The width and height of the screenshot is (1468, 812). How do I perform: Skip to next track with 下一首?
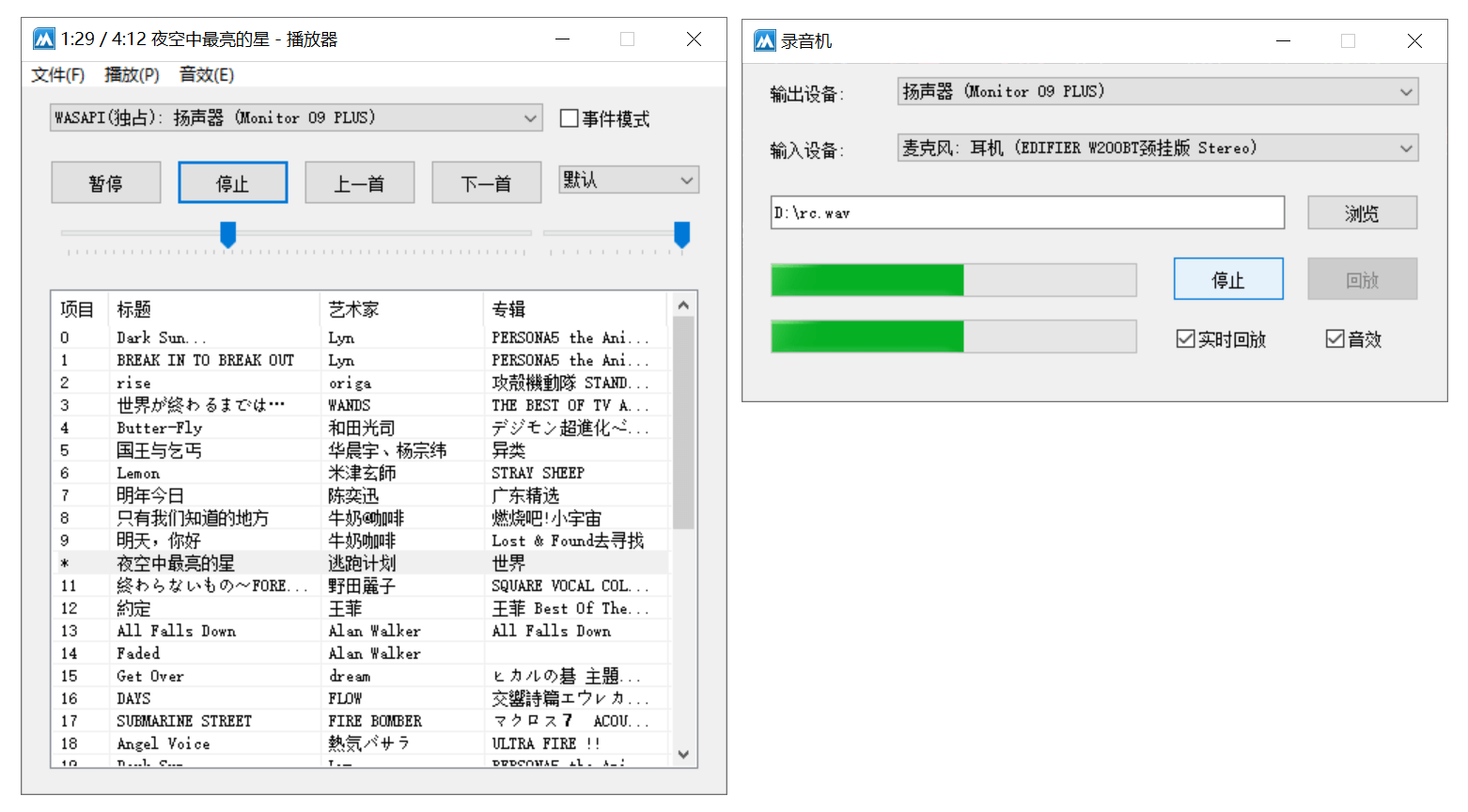click(487, 182)
